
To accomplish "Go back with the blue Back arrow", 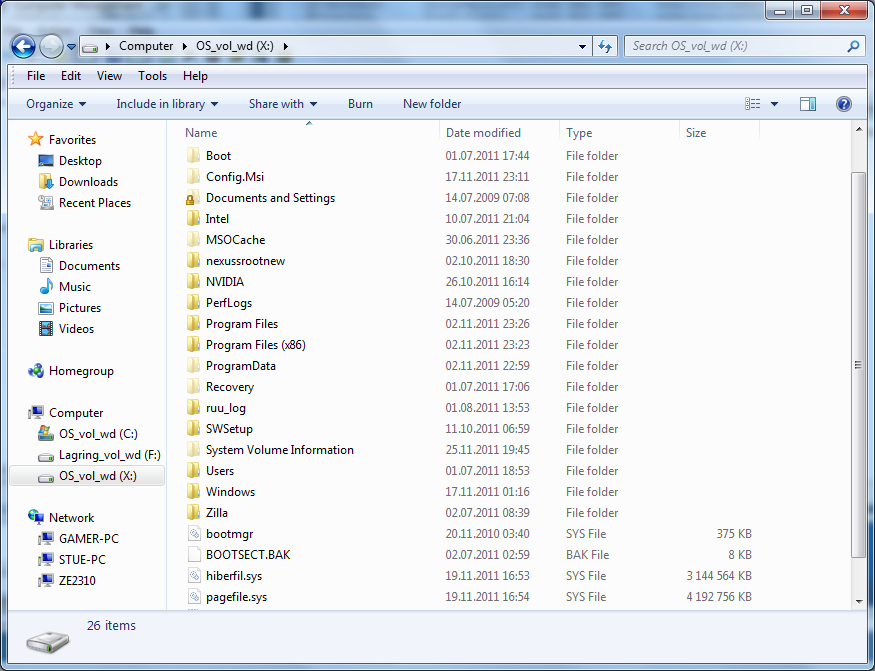I will point(23,46).
